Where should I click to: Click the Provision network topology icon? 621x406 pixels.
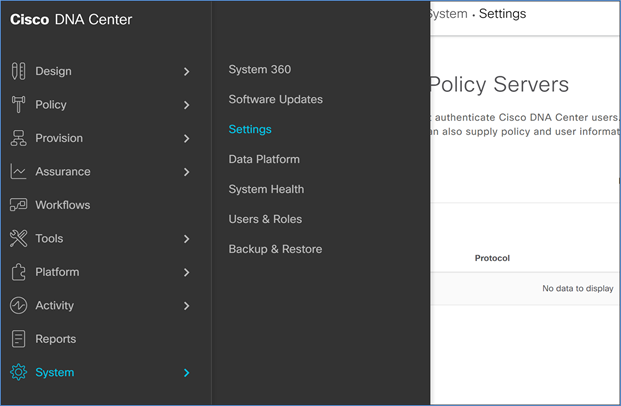click(18, 138)
